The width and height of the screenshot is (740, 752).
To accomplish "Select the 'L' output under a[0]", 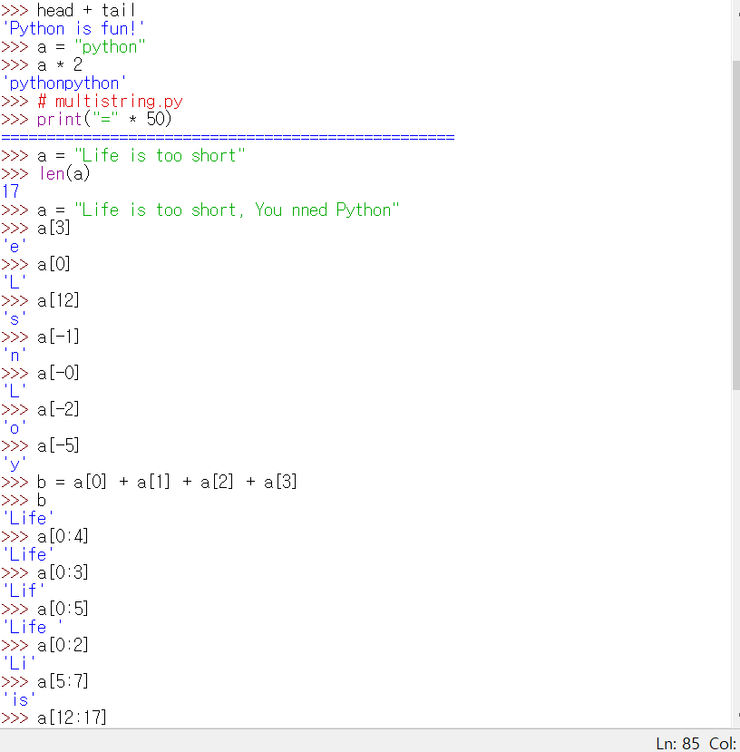I will [x=14, y=282].
